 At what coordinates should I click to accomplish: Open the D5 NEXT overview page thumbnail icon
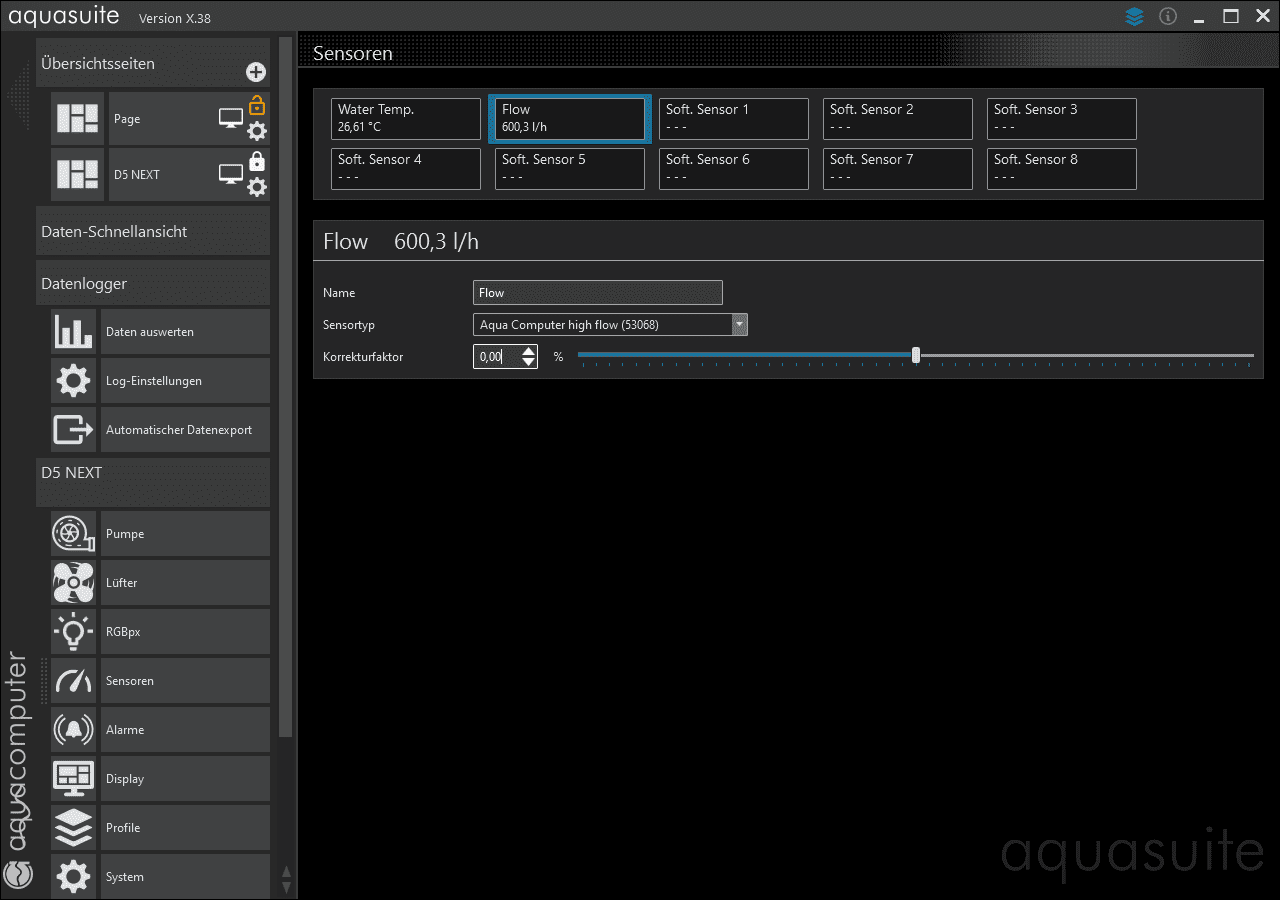pos(77,175)
